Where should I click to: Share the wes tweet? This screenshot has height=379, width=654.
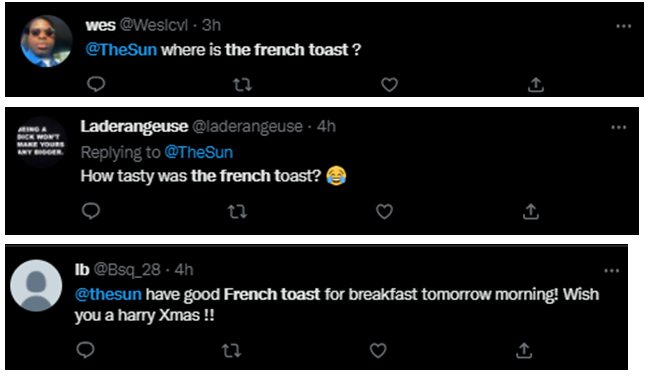[536, 85]
